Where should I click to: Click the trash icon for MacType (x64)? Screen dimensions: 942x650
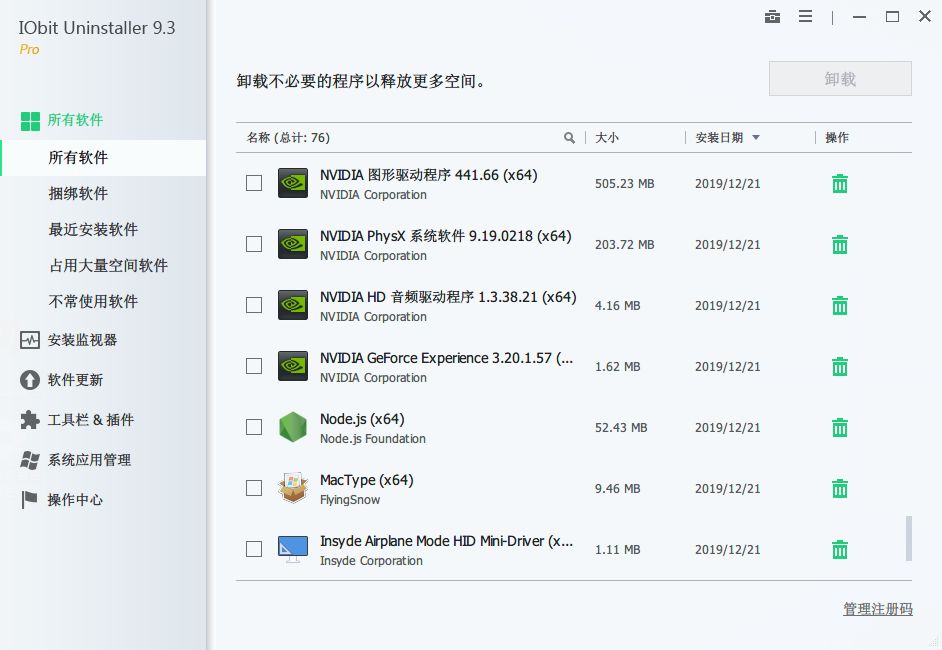839,488
